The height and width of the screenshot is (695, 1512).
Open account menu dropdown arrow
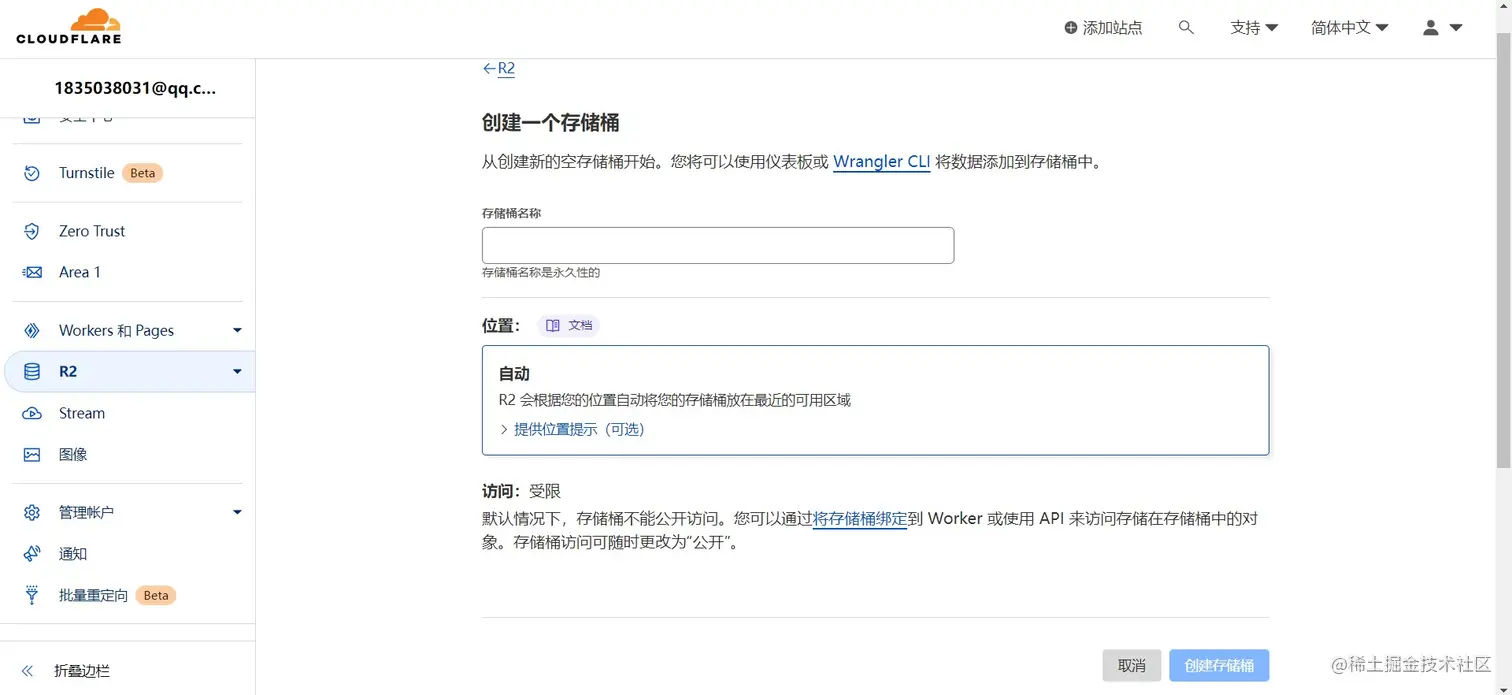point(1456,28)
